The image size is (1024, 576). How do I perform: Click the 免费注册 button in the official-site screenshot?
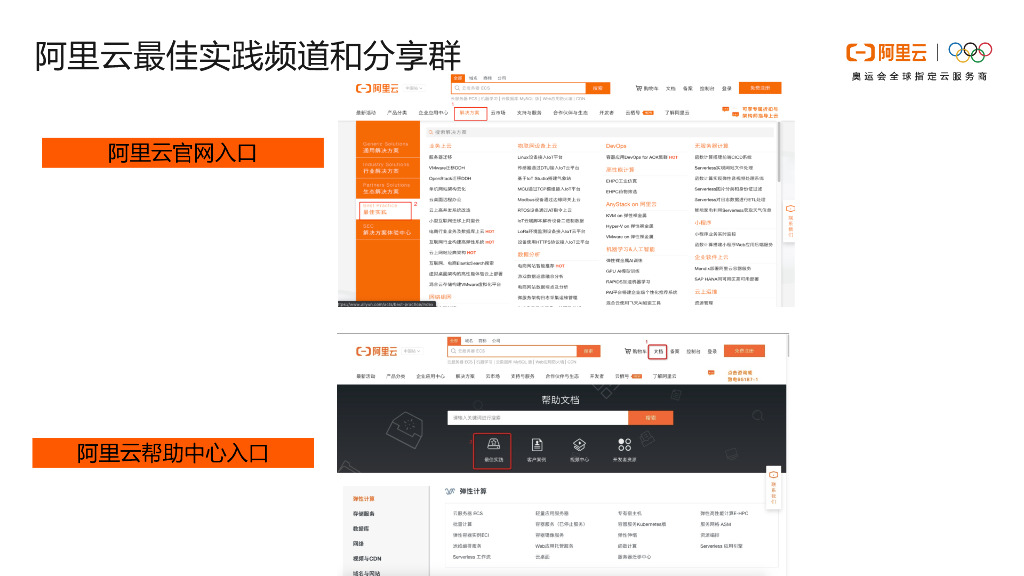(760, 88)
